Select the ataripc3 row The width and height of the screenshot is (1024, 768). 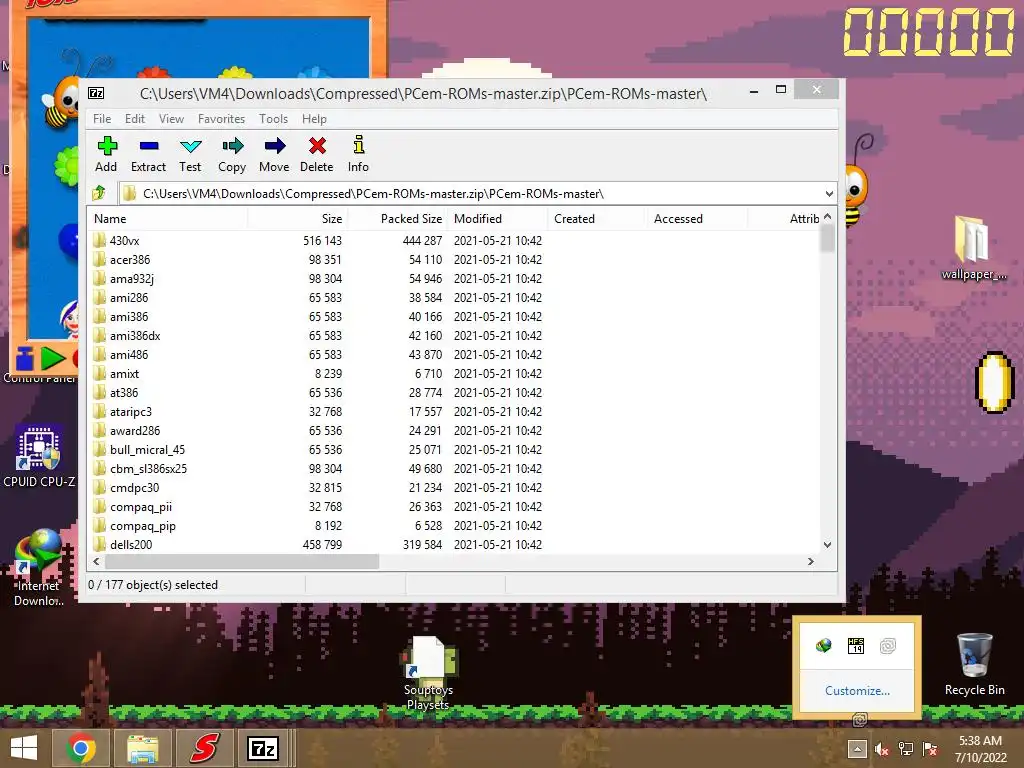[453, 411]
